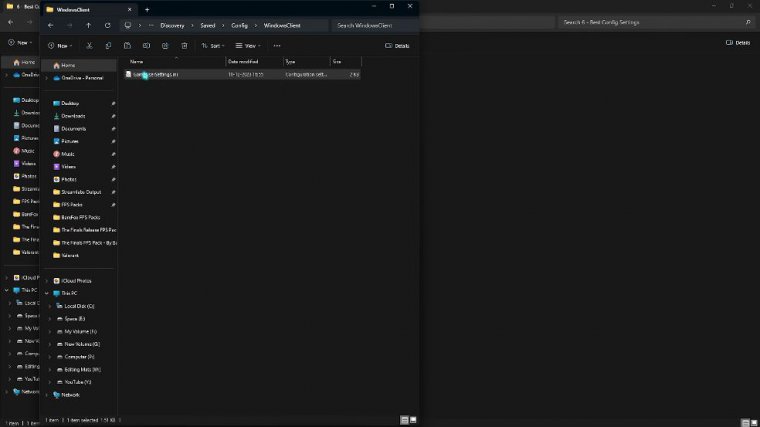Navigate back with the back arrow
The width and height of the screenshot is (760, 427).
51,25
